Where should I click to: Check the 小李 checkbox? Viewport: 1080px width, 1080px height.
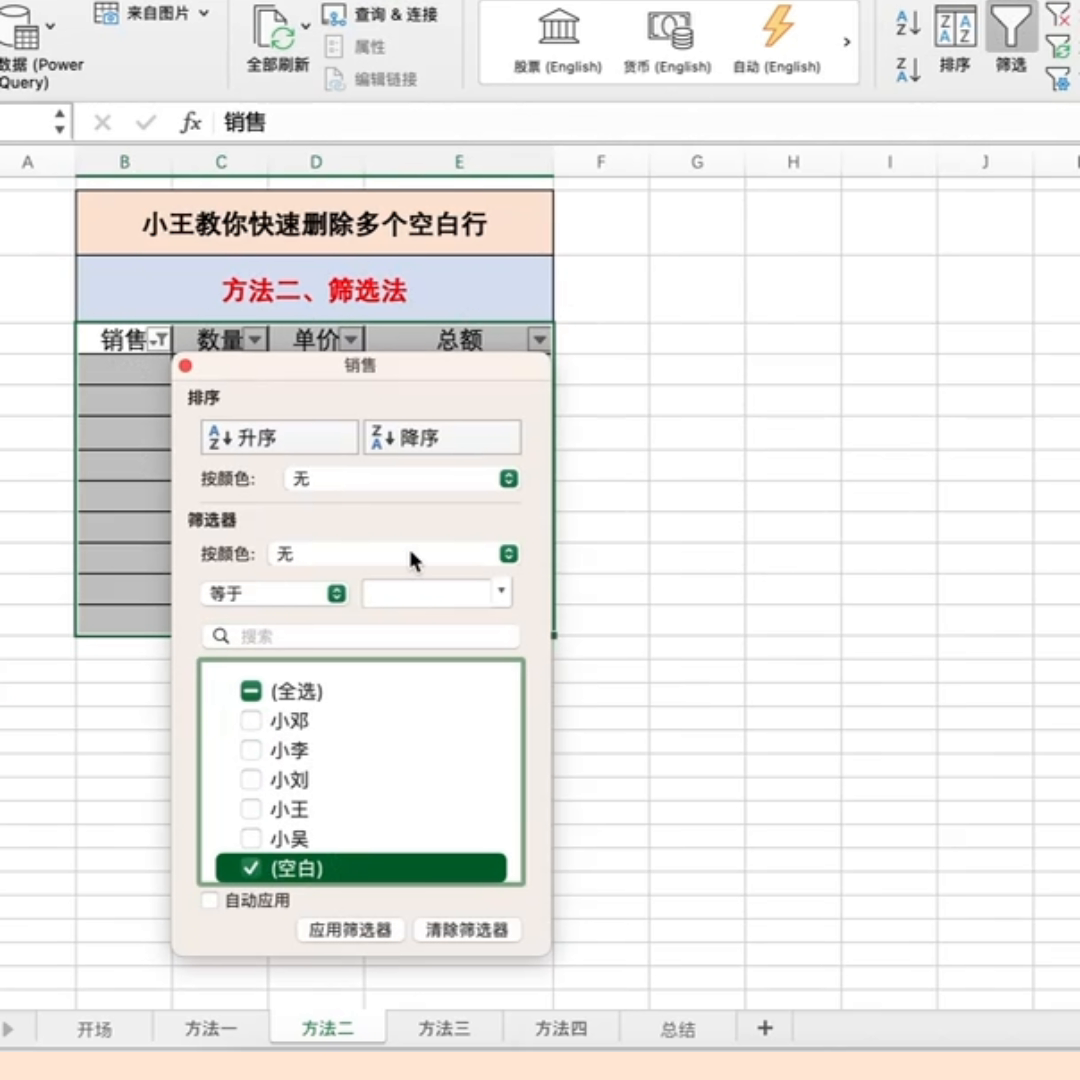pos(251,749)
